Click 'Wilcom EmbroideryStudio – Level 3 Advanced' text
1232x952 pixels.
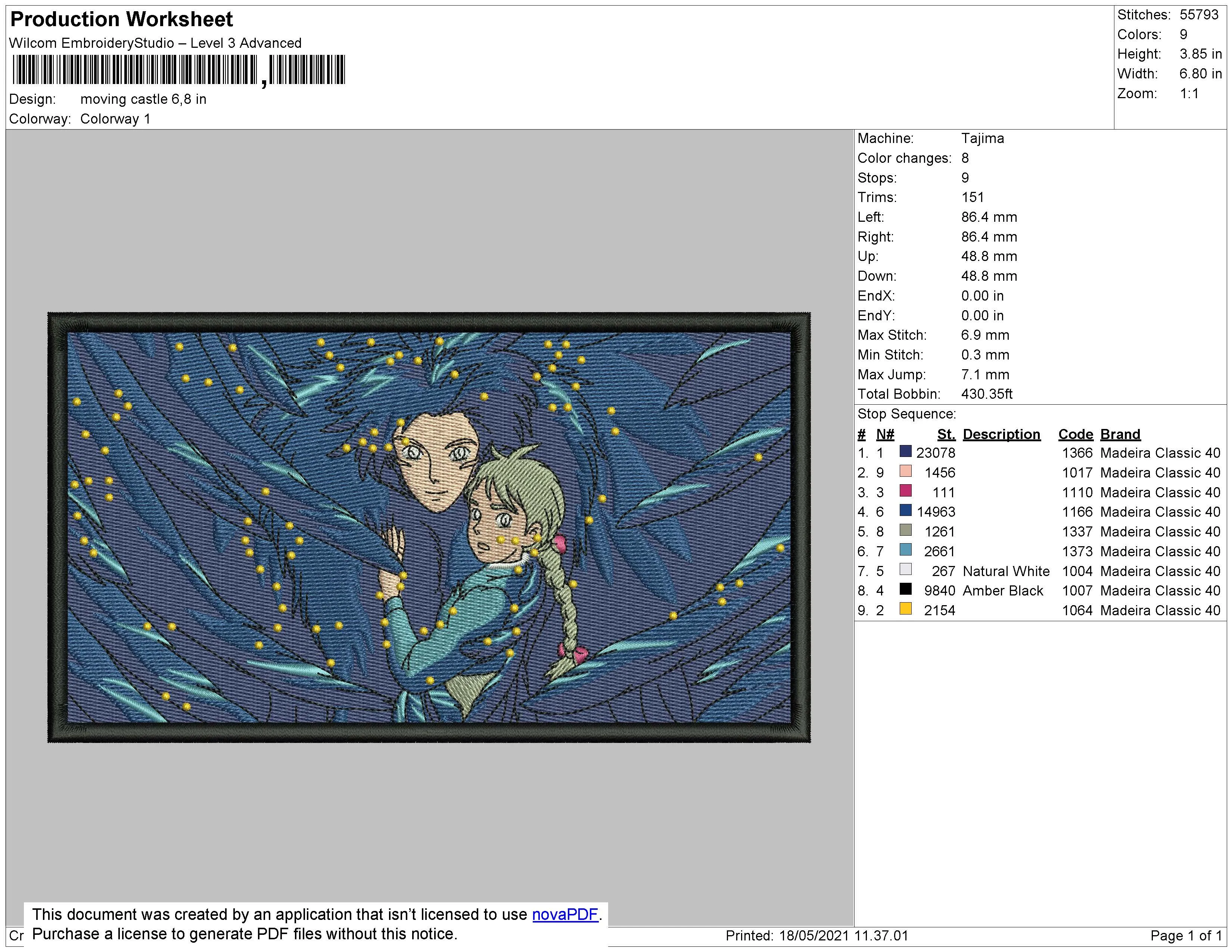(x=155, y=43)
